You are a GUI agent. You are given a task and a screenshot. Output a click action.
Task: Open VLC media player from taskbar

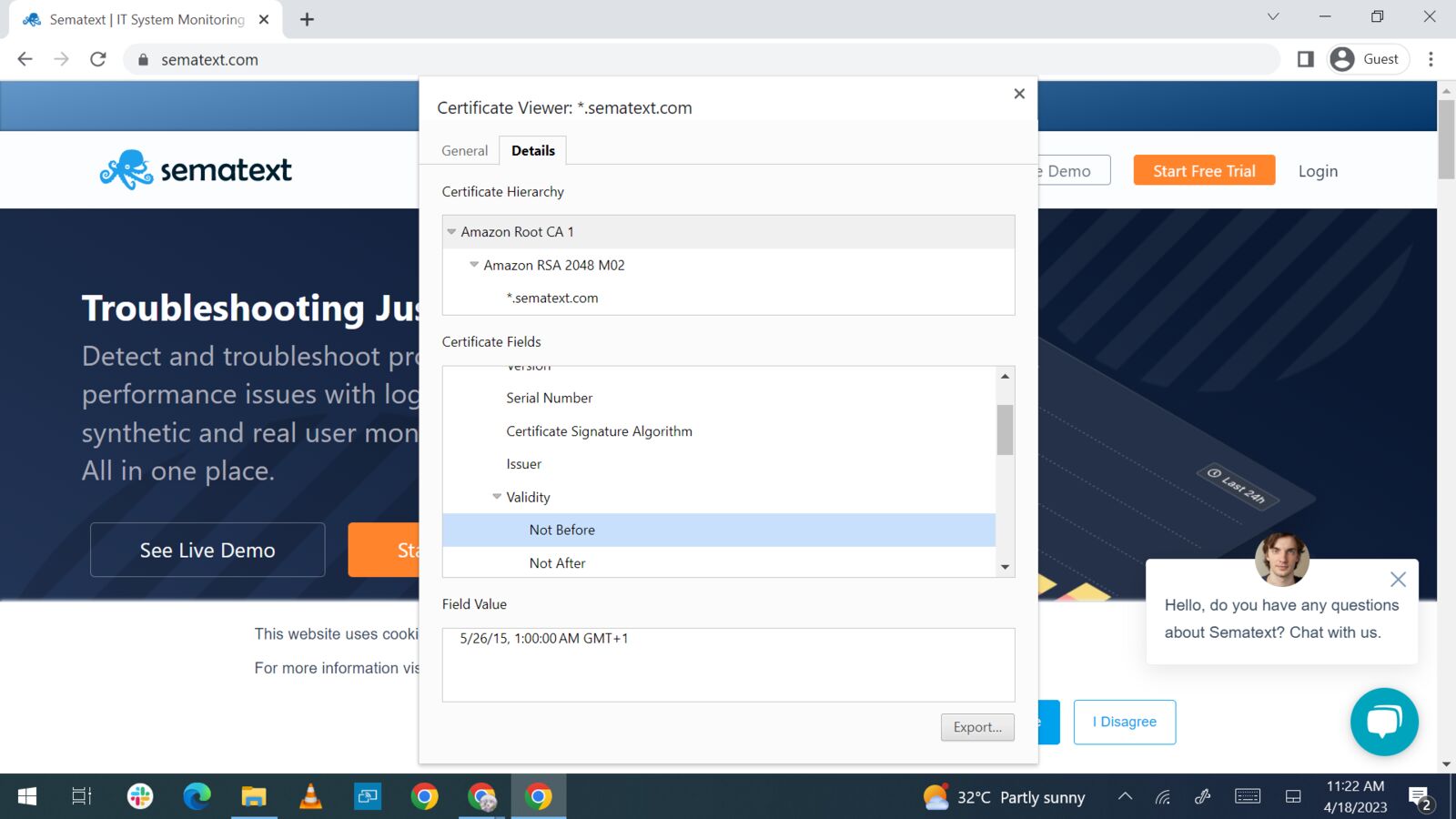coord(310,797)
